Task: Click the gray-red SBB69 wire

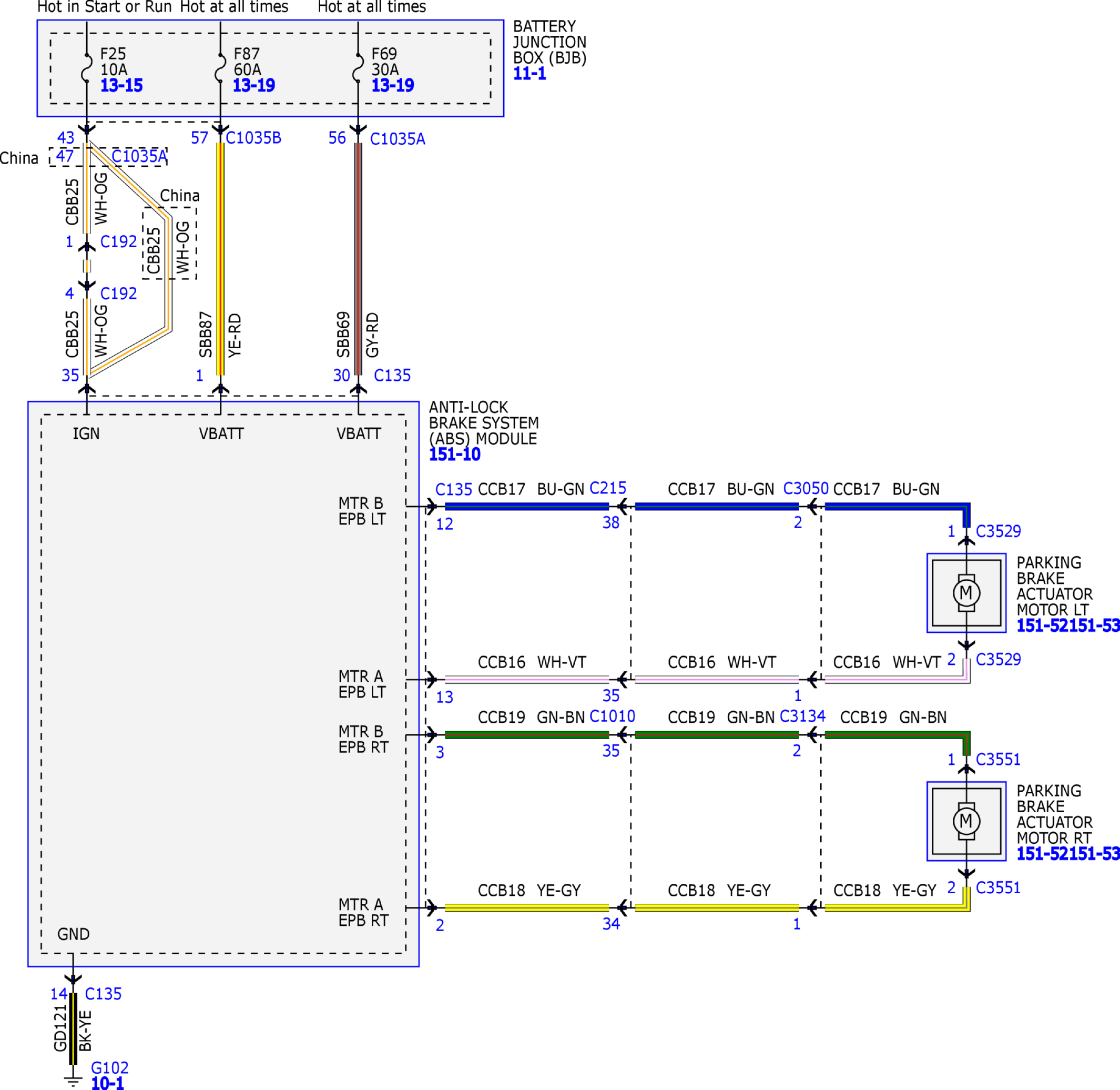Action: tap(358, 259)
